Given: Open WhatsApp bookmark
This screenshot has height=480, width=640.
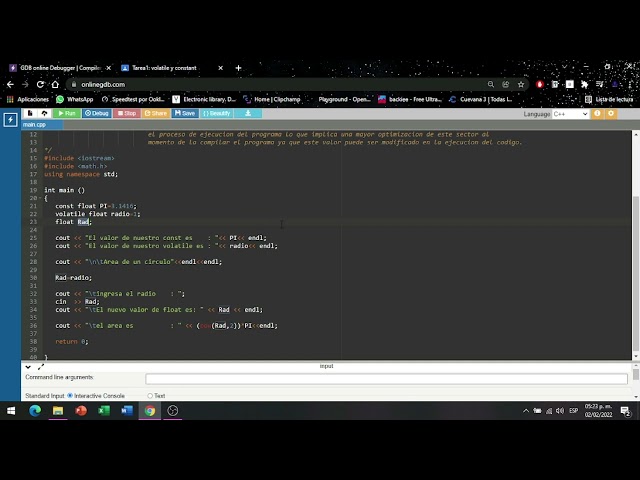Looking at the screenshot, I should click(x=75, y=99).
